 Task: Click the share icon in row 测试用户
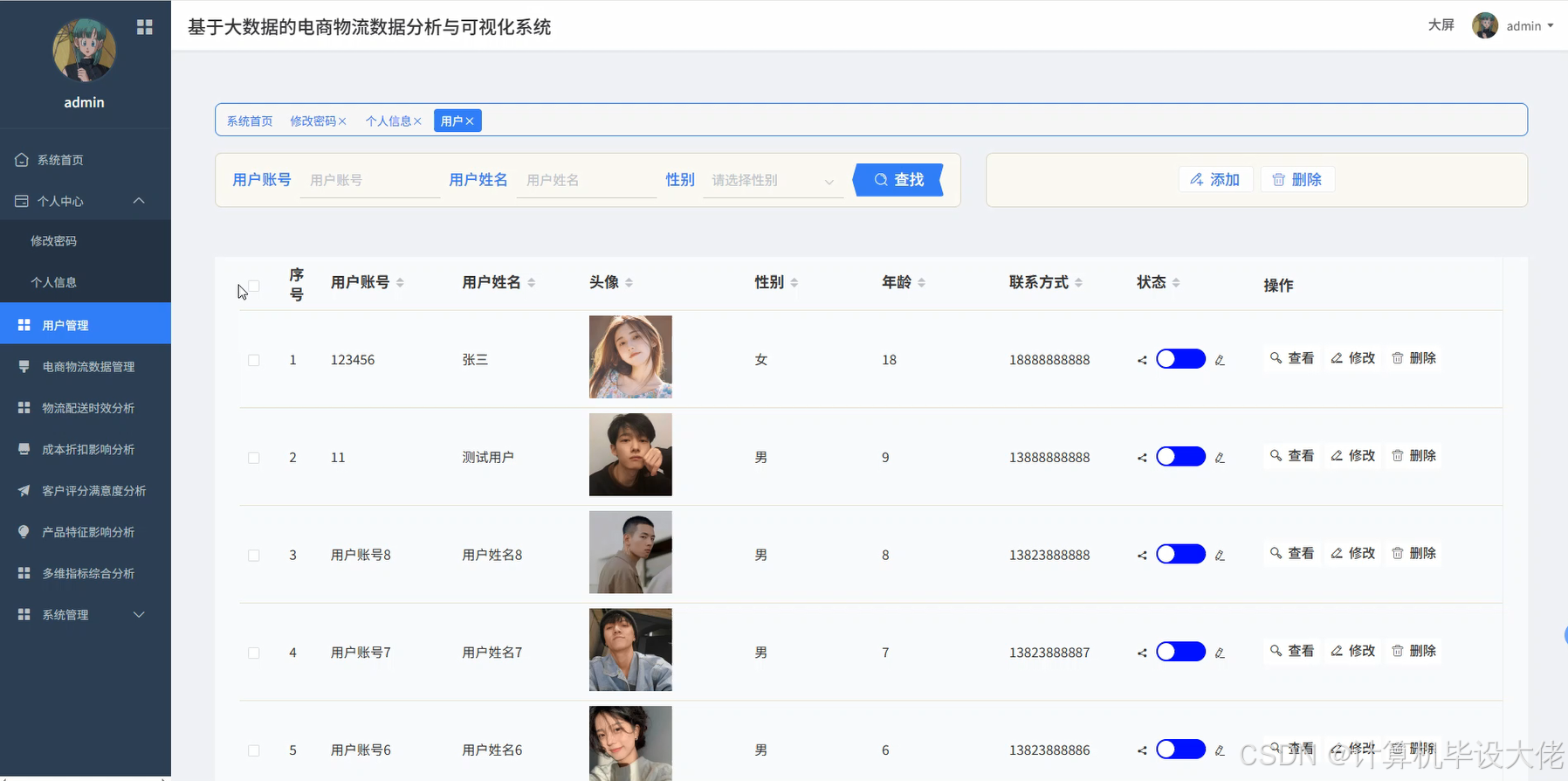1142,458
